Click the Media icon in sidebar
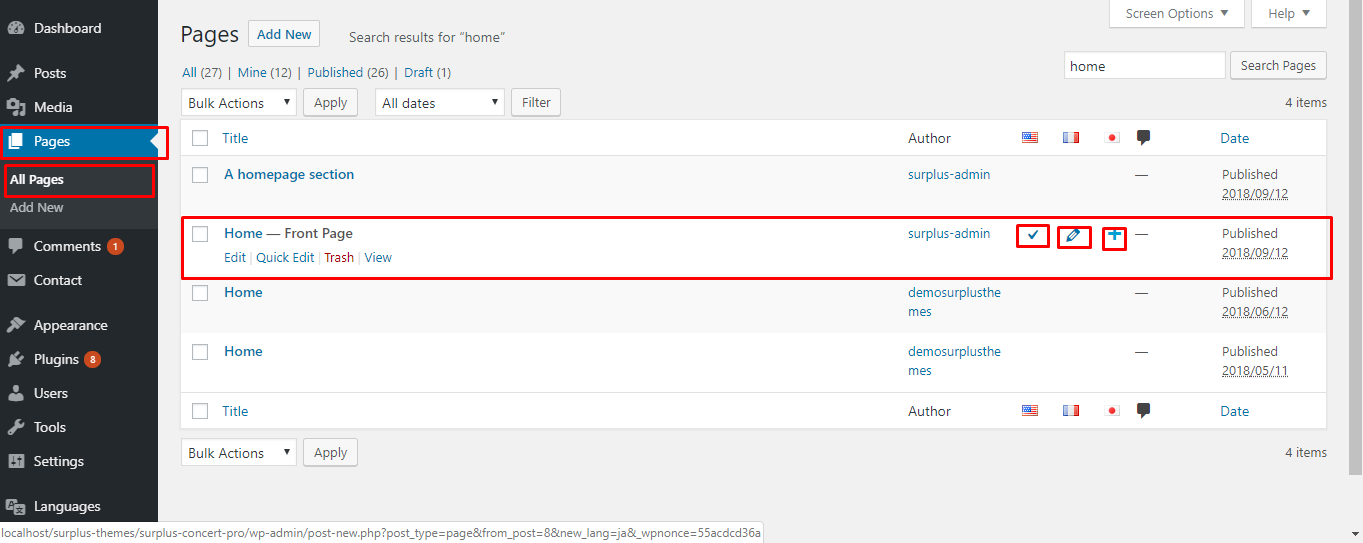 click(x=16, y=107)
